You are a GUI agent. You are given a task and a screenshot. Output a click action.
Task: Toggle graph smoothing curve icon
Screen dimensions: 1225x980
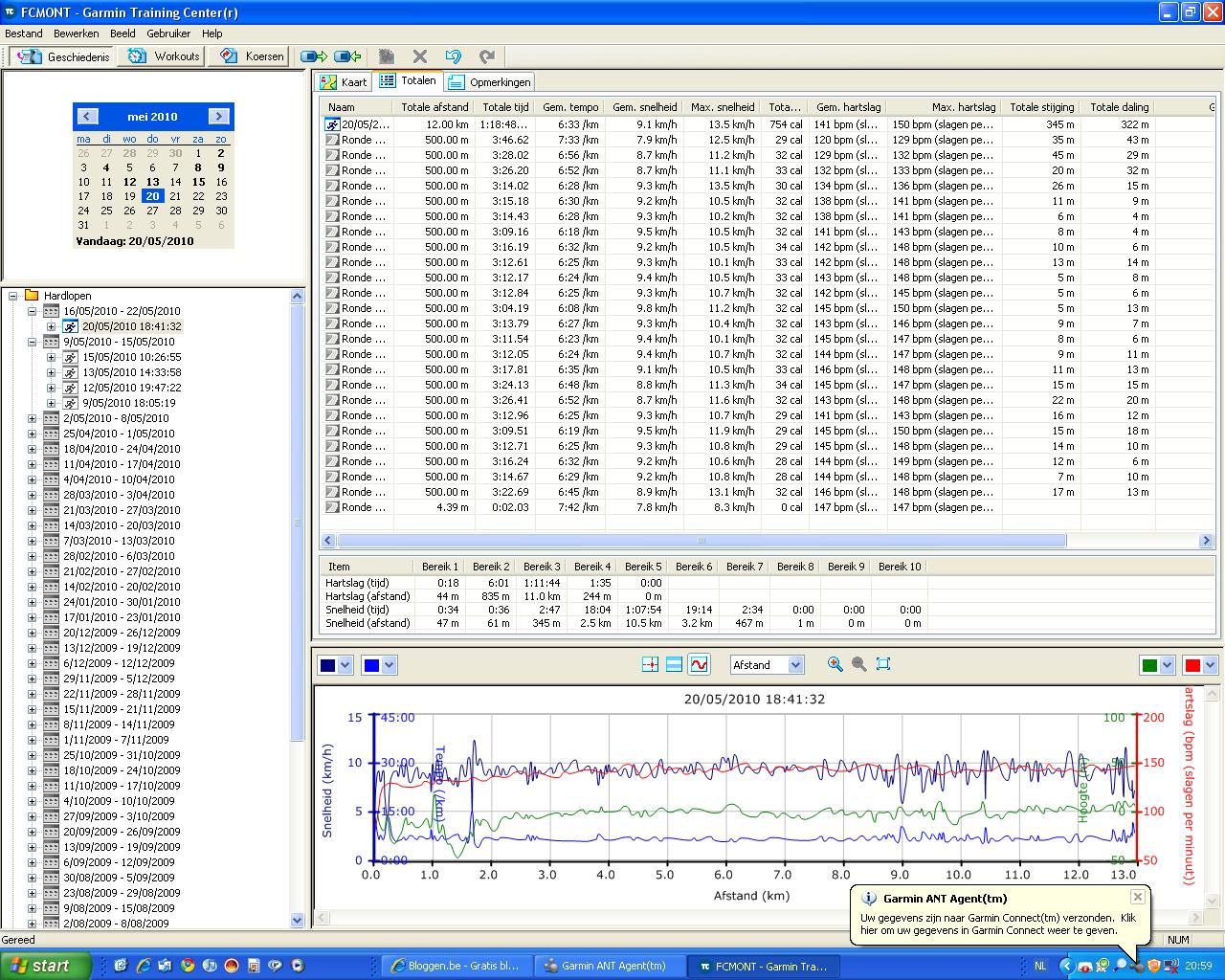tap(699, 664)
